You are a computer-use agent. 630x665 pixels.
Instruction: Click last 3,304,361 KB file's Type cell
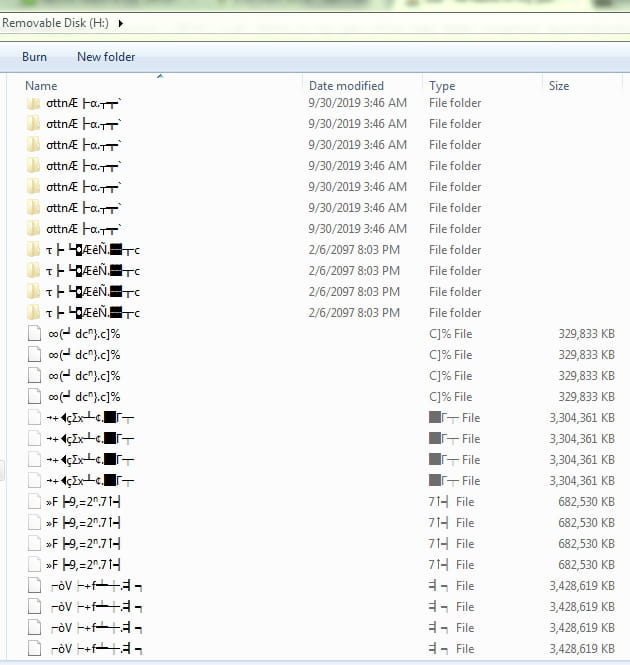click(x=454, y=481)
